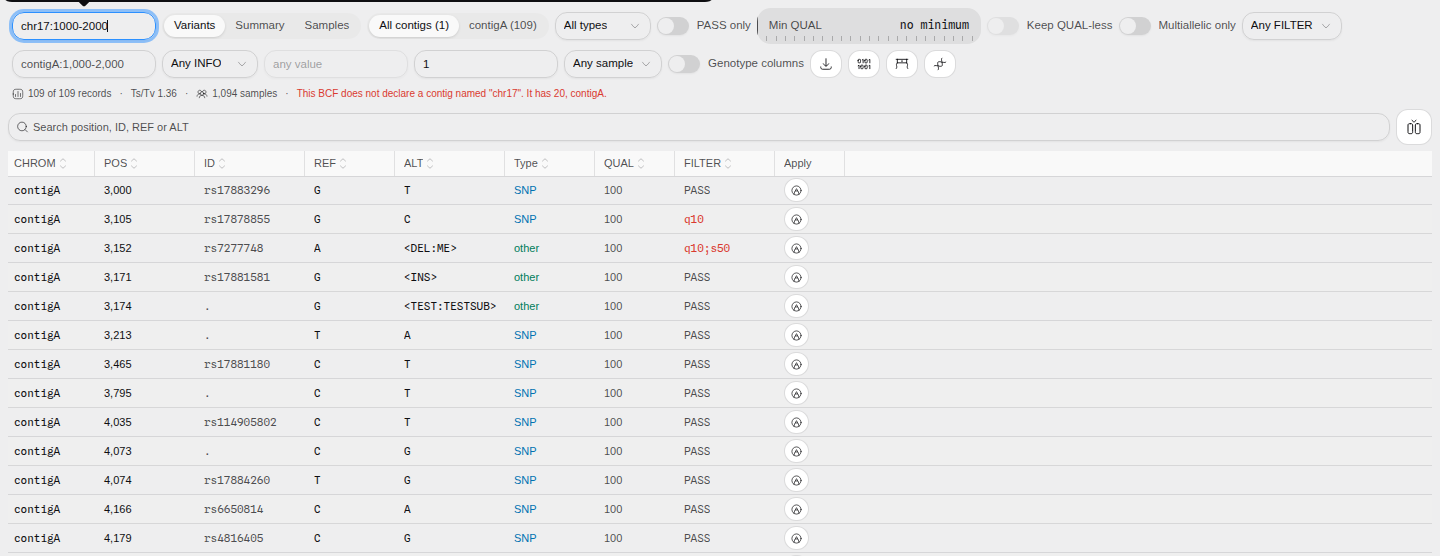Image resolution: width=1440 pixels, height=556 pixels.
Task: Click the red chr17 contig warning message
Action: 451,93
